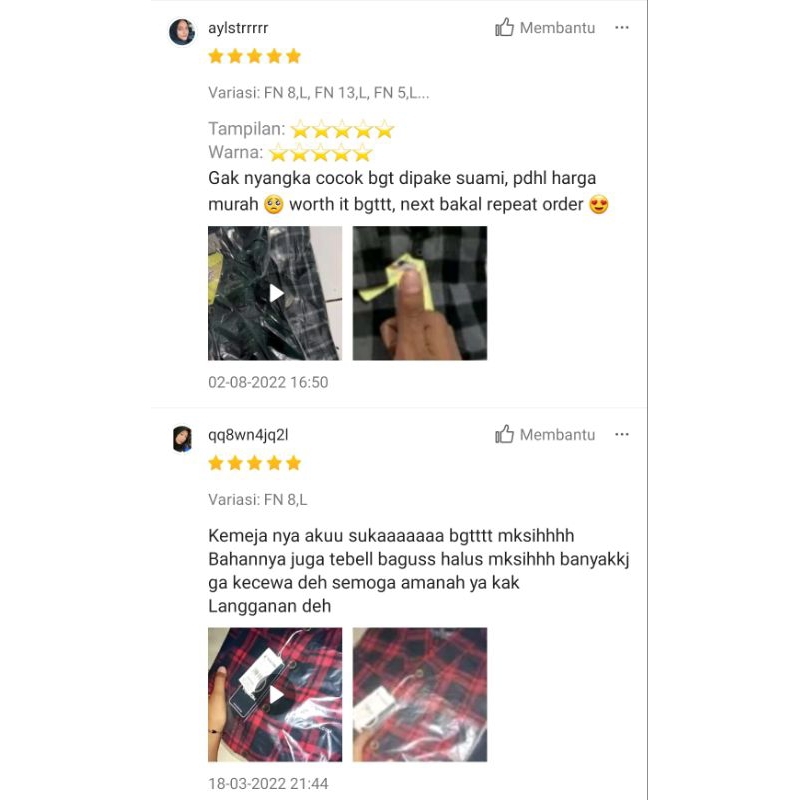Viewport: 800px width, 800px height.
Task: Play the black plaid shirt review video
Action: coord(275,293)
